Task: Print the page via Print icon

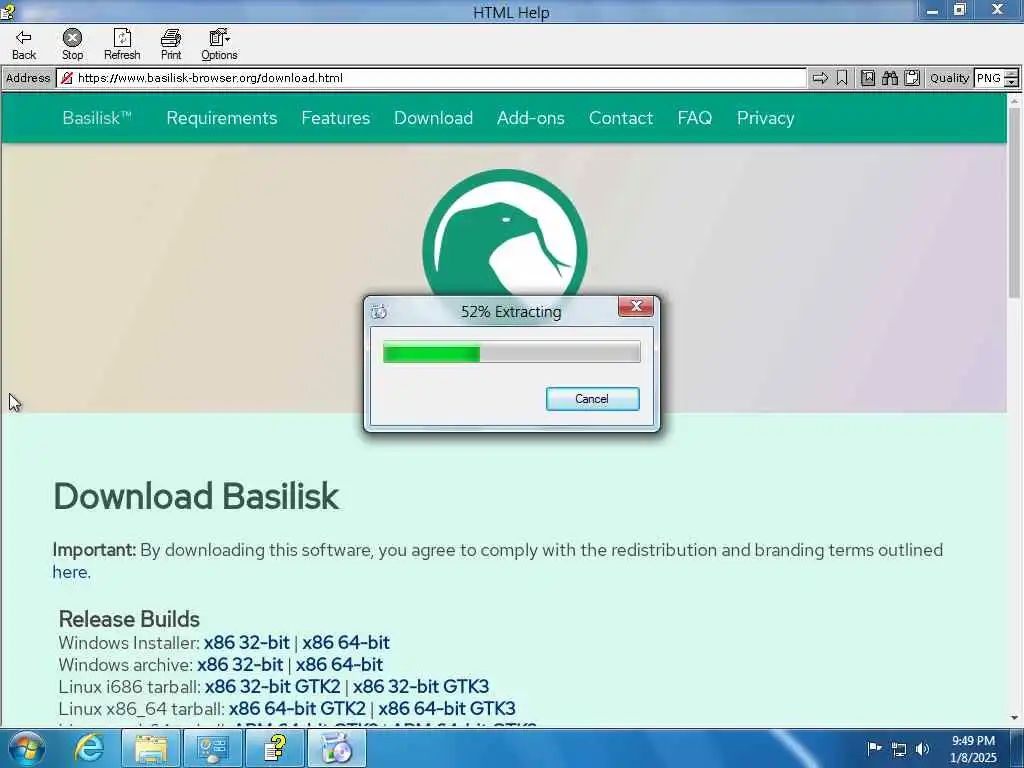Action: (171, 44)
